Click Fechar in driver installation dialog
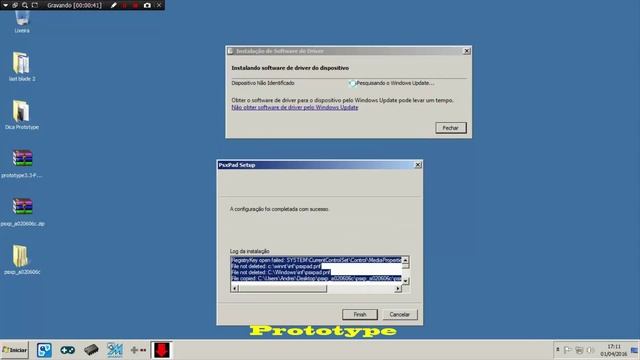This screenshot has height=360, width=640. tap(451, 128)
